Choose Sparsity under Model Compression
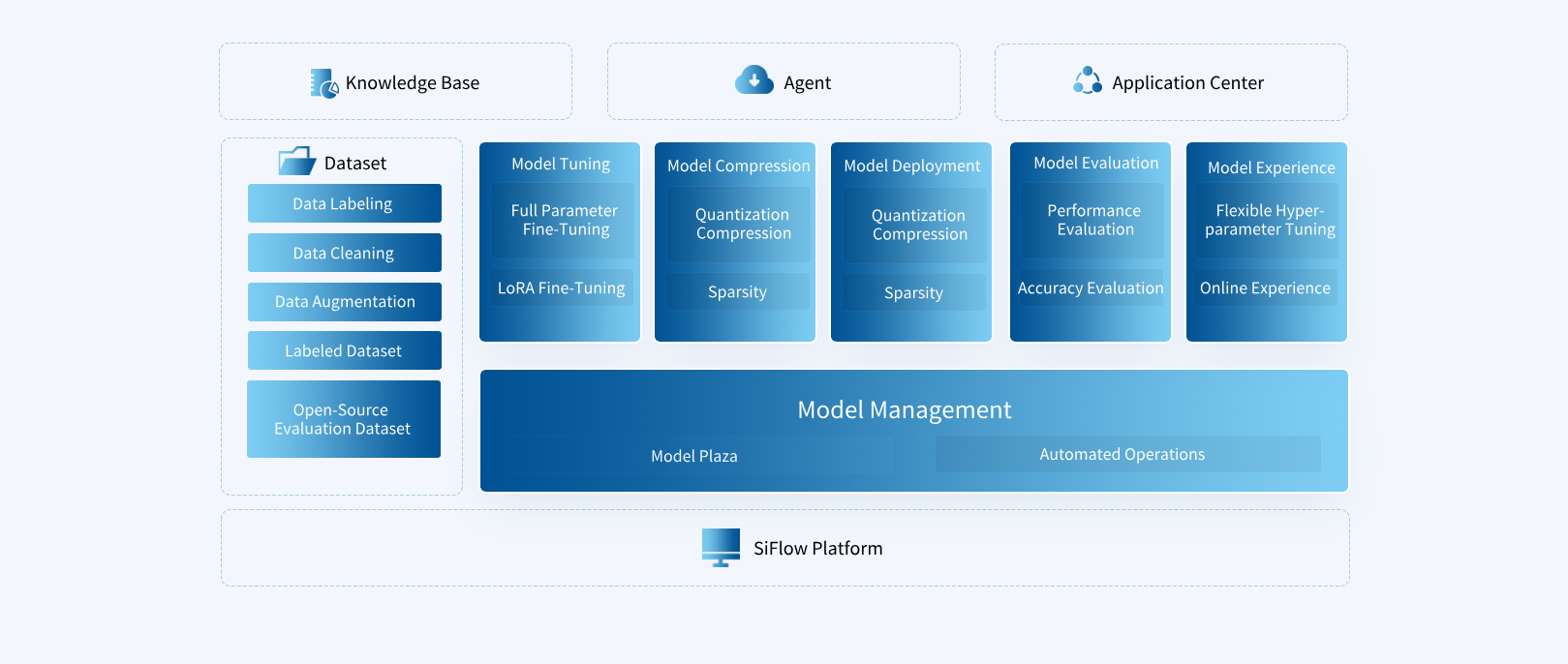 pos(738,291)
